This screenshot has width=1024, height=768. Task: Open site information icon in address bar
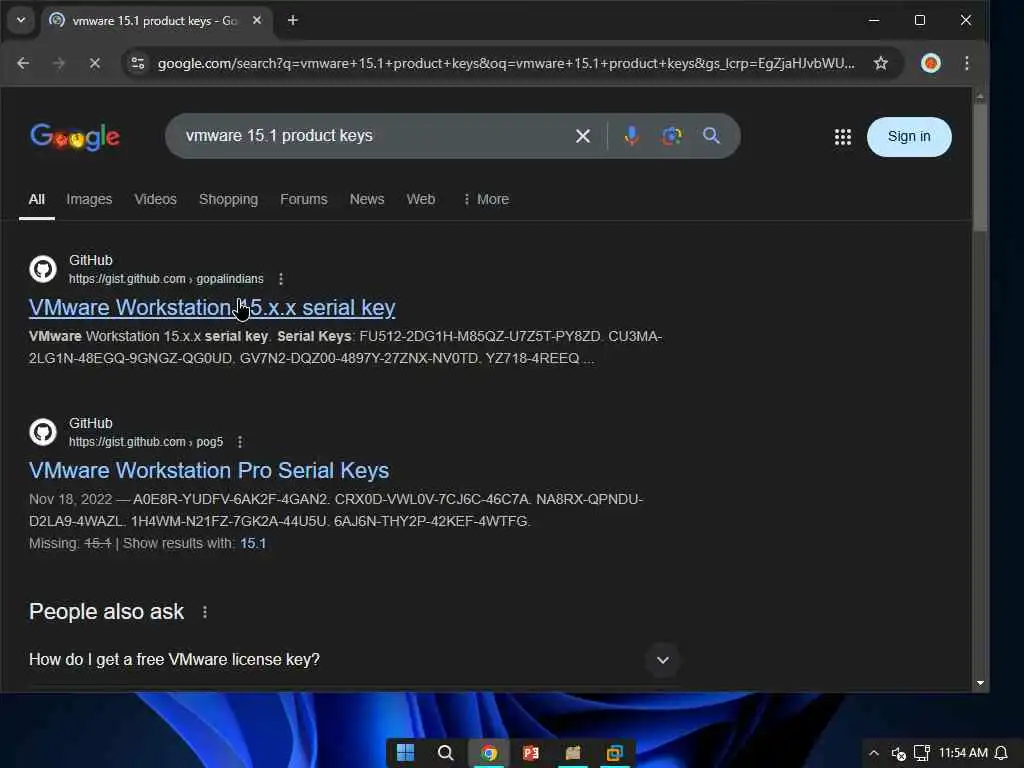tap(138, 63)
